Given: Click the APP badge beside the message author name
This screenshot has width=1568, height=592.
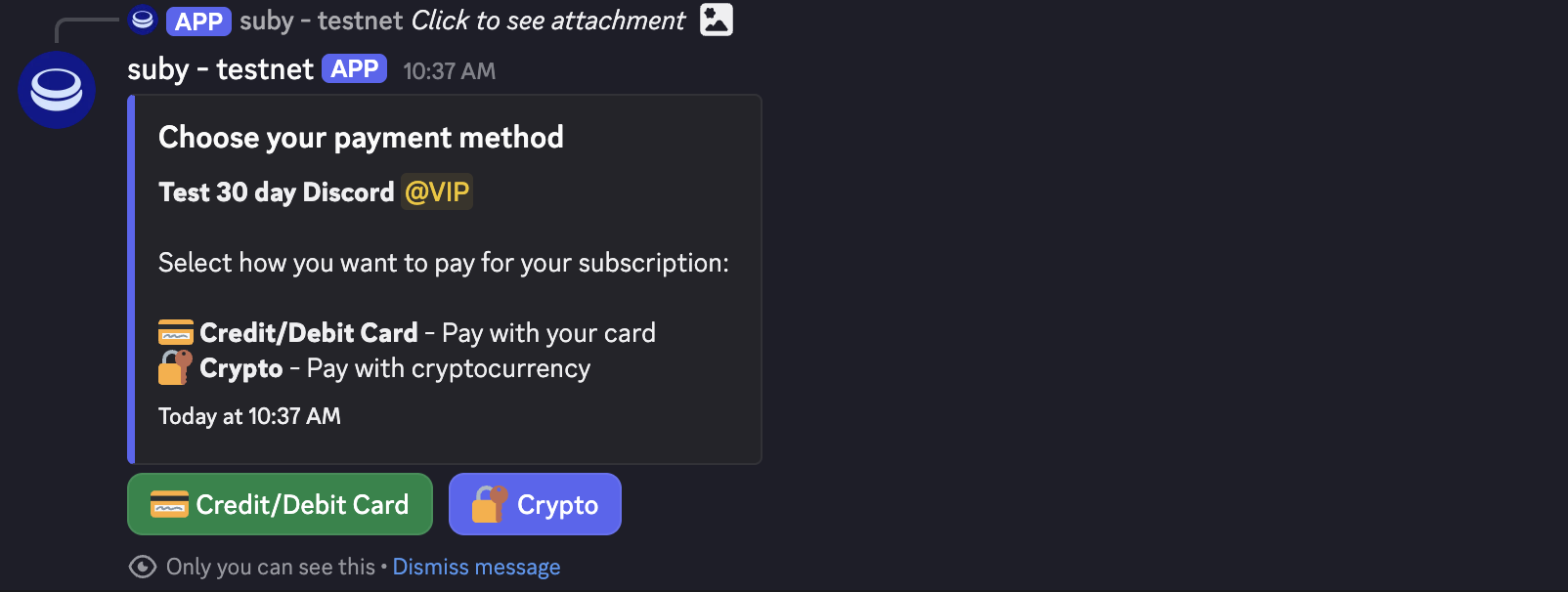Looking at the screenshot, I should 354,69.
